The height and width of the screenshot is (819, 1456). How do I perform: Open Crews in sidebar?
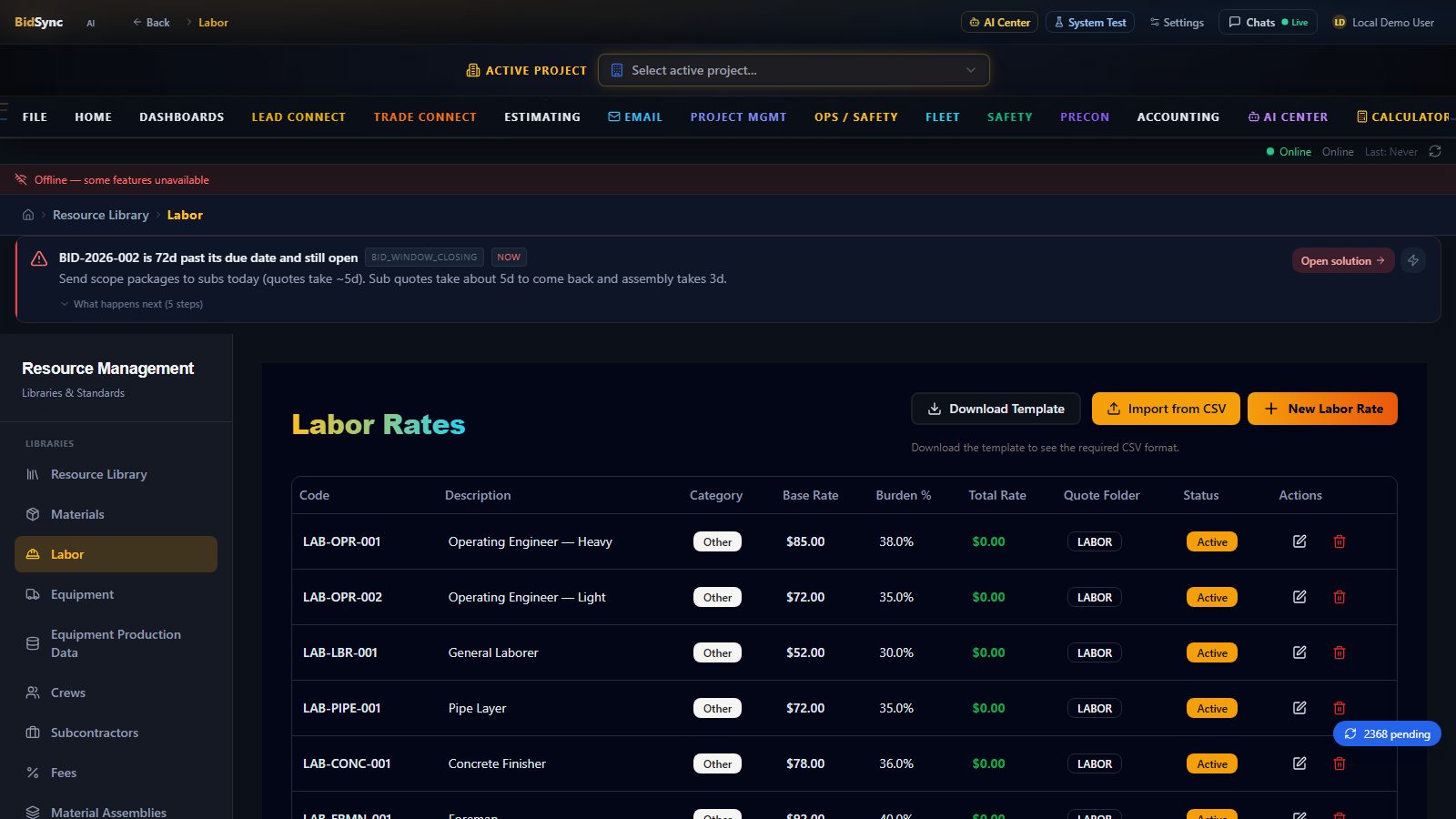pos(116,693)
